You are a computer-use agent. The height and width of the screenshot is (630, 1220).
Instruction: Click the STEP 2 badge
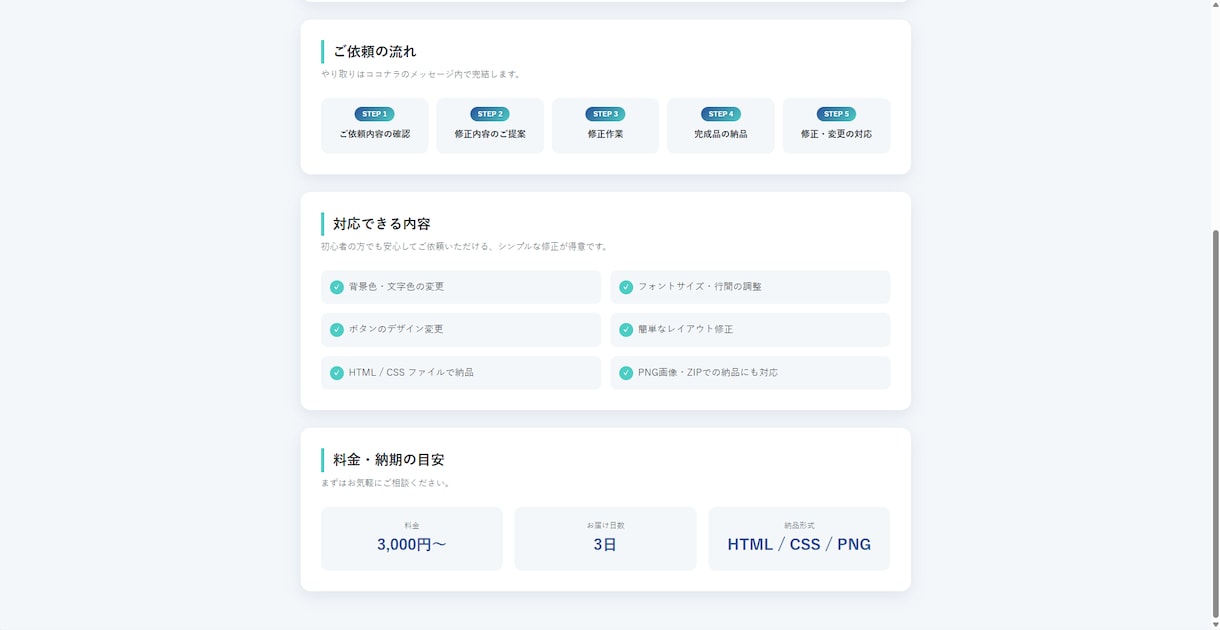pyautogui.click(x=490, y=114)
